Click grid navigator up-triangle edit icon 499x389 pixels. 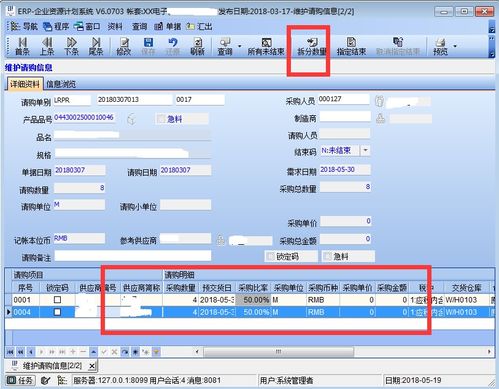[x=94, y=352]
